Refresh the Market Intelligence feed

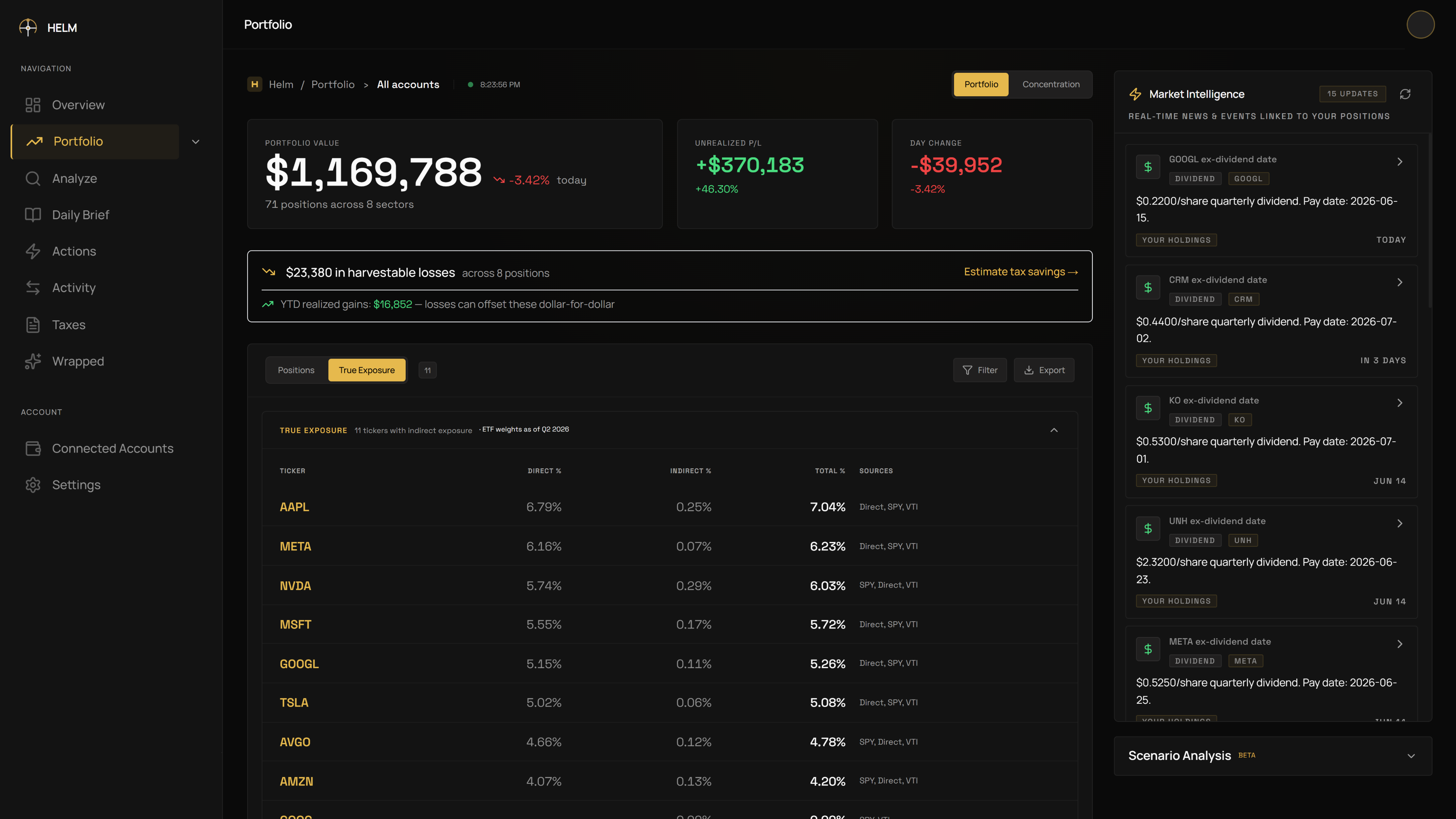(1405, 94)
